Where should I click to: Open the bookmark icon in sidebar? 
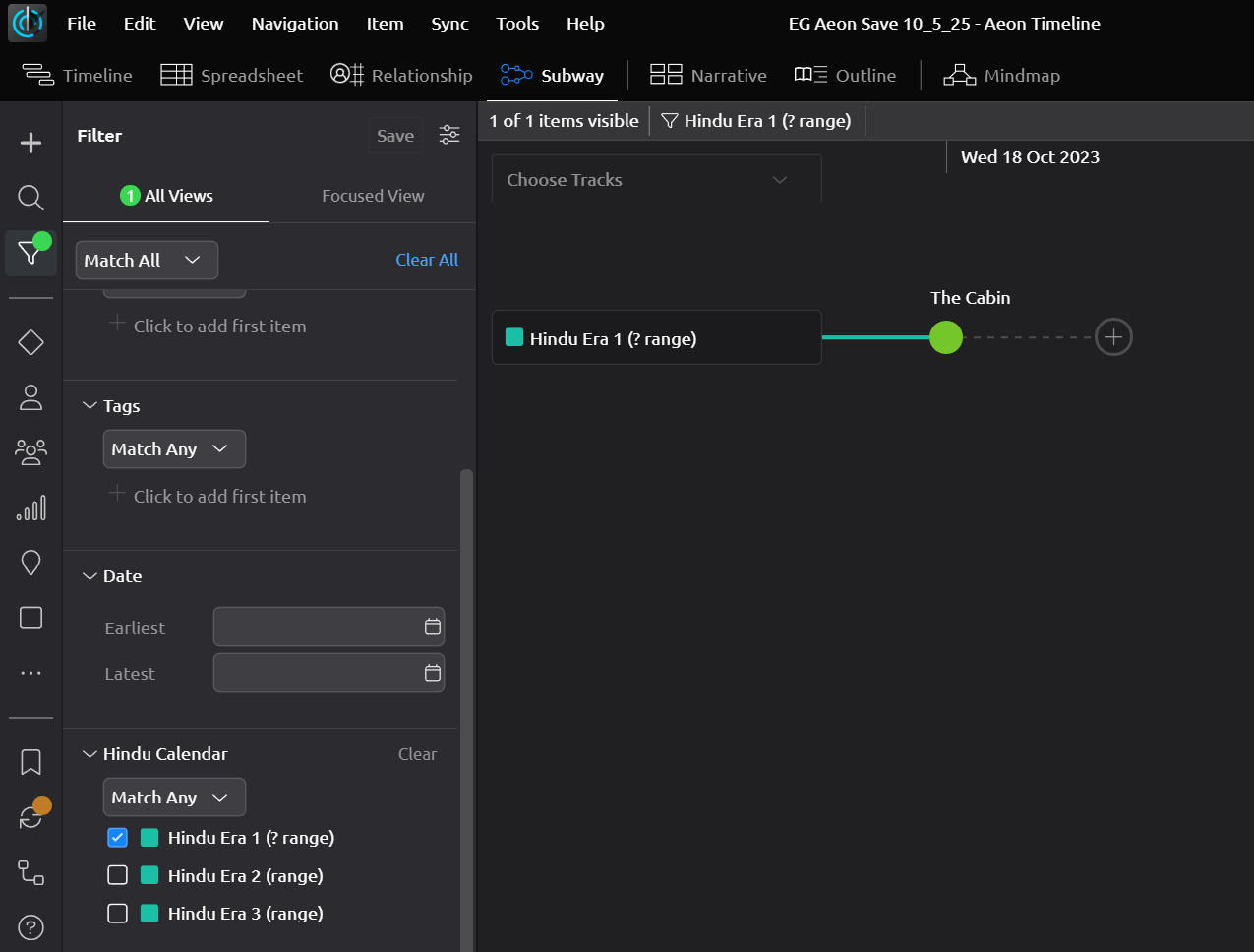pyautogui.click(x=30, y=762)
